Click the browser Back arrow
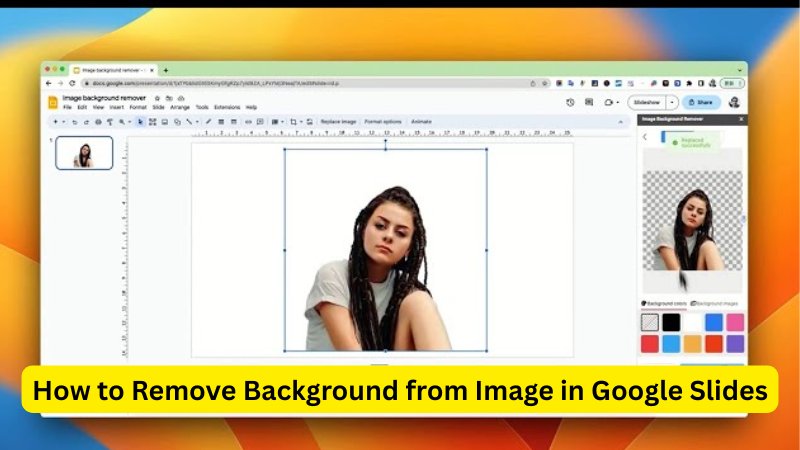Screen dimensions: 800x450 [x=49, y=83]
